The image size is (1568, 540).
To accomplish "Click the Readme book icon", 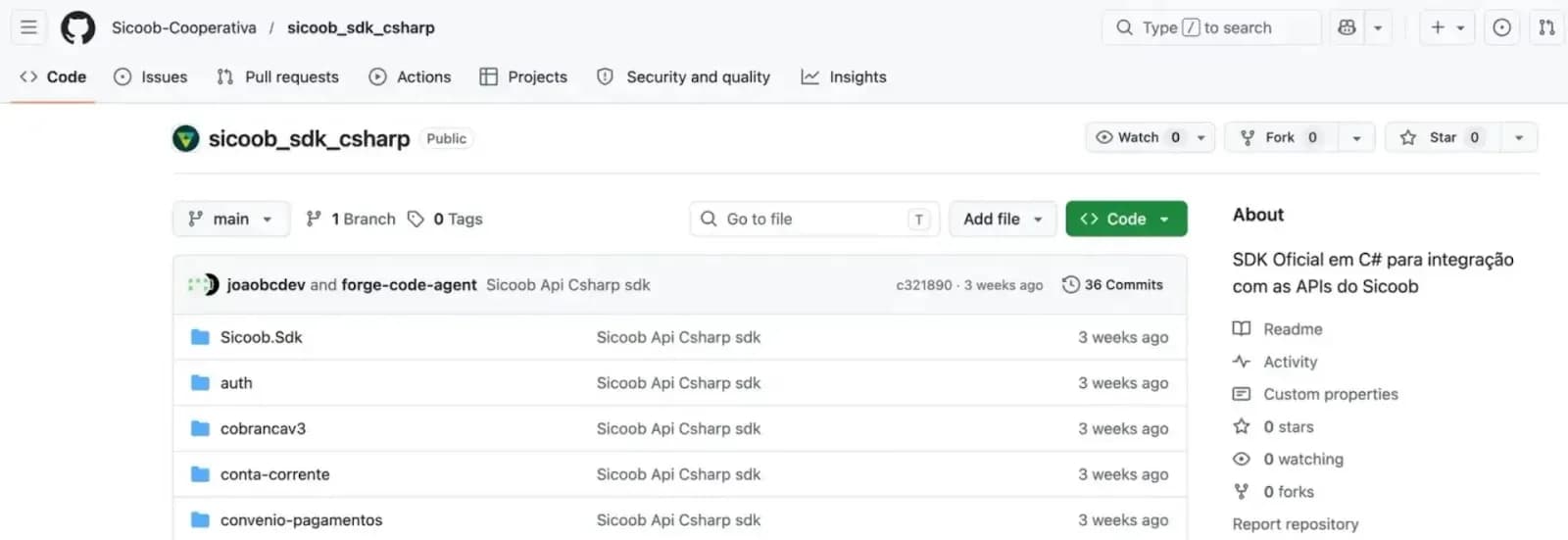I will 1242,329.
